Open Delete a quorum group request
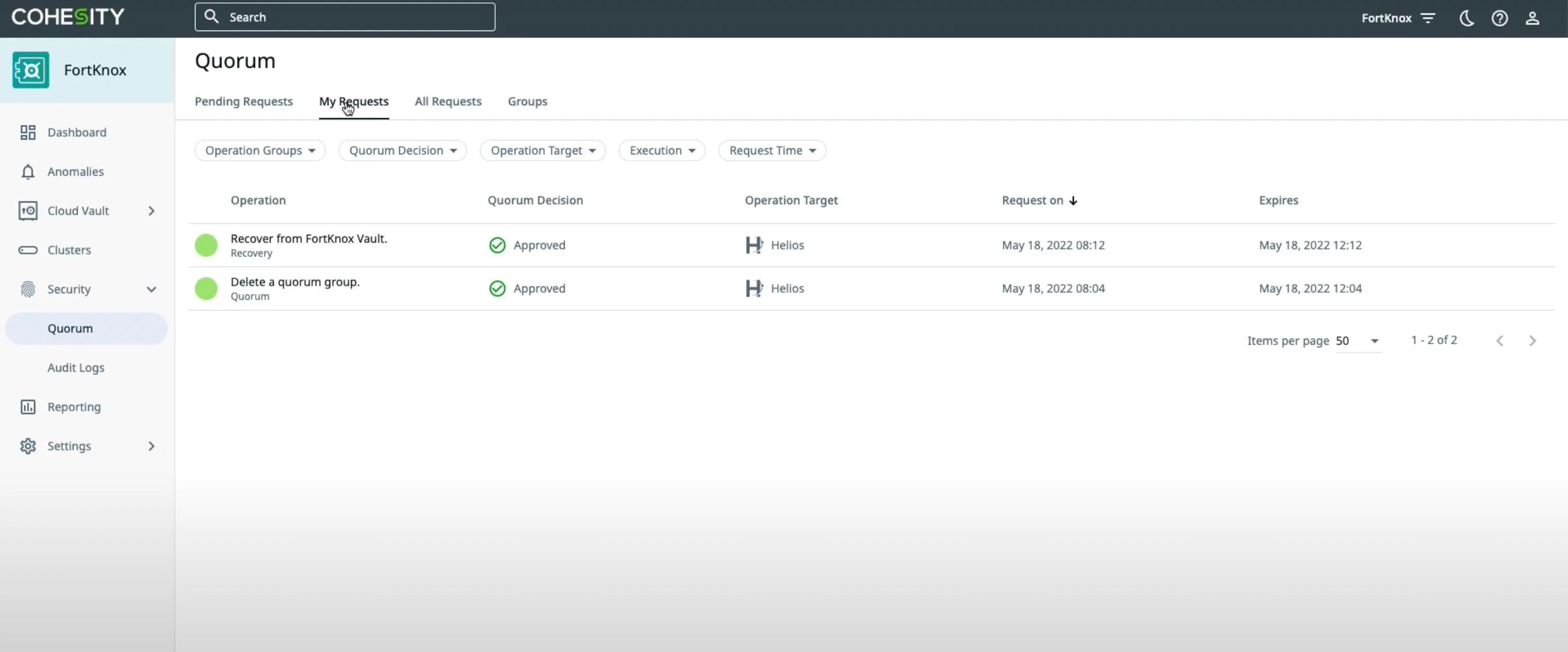This screenshot has width=1568, height=652. [295, 281]
